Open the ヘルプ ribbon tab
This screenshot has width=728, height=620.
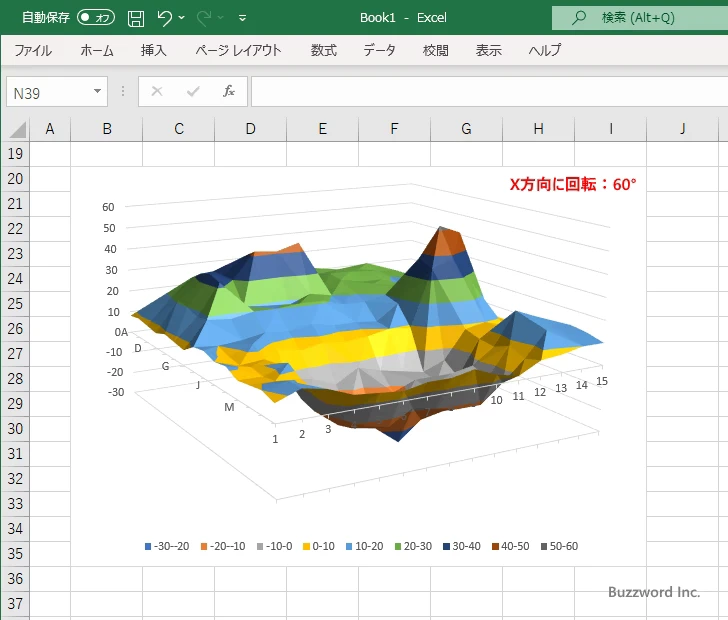click(x=545, y=50)
